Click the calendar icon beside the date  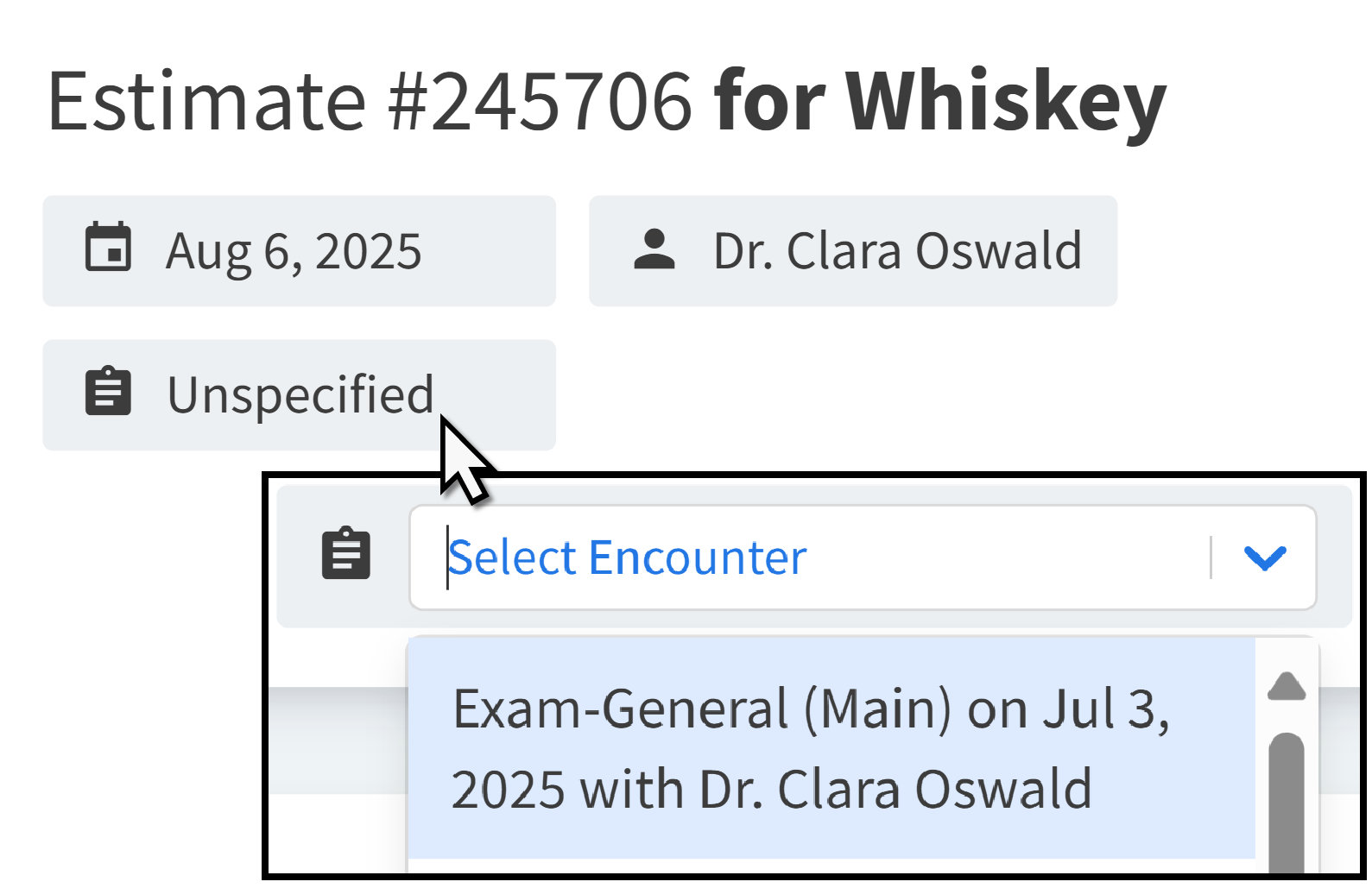point(108,248)
